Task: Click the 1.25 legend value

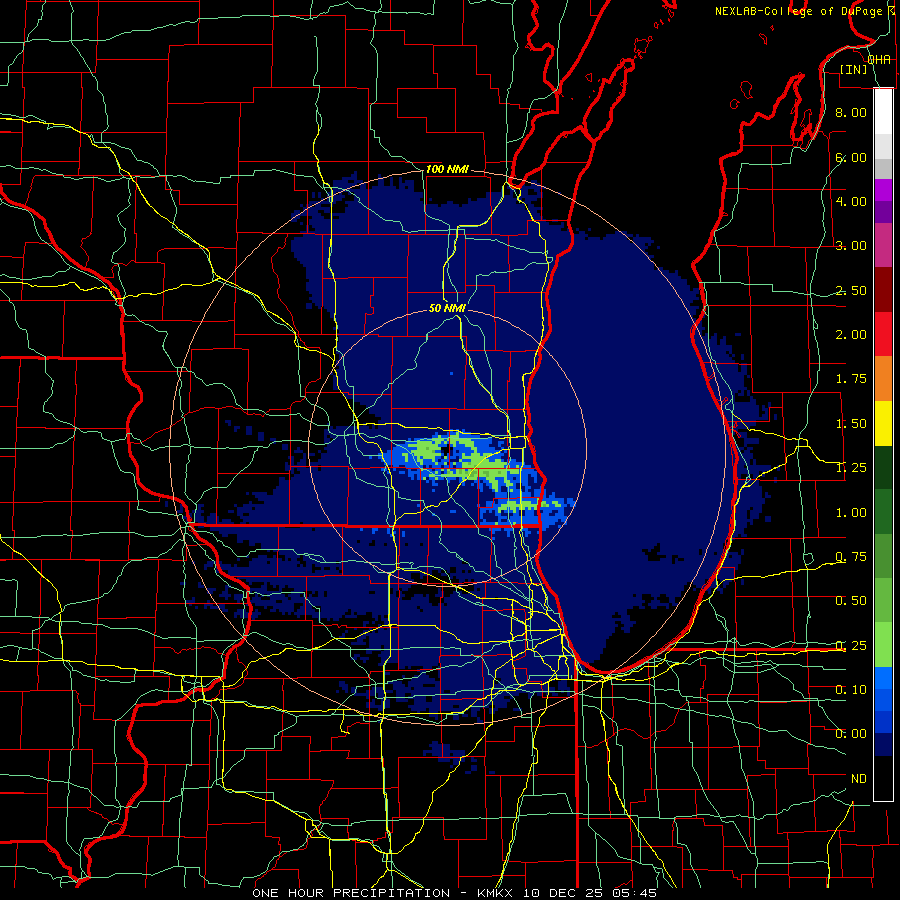Action: click(850, 468)
